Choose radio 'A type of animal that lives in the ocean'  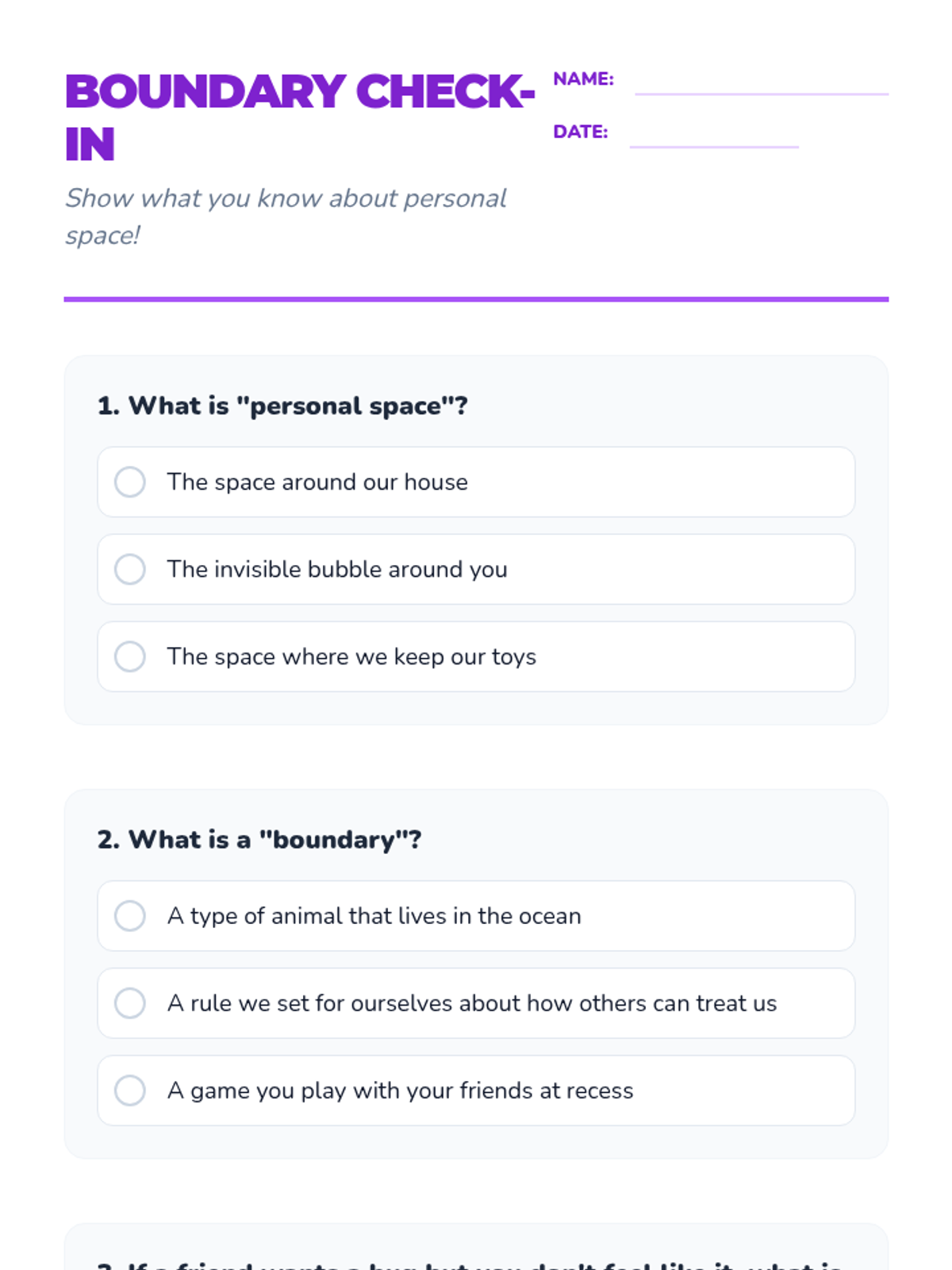(x=130, y=916)
